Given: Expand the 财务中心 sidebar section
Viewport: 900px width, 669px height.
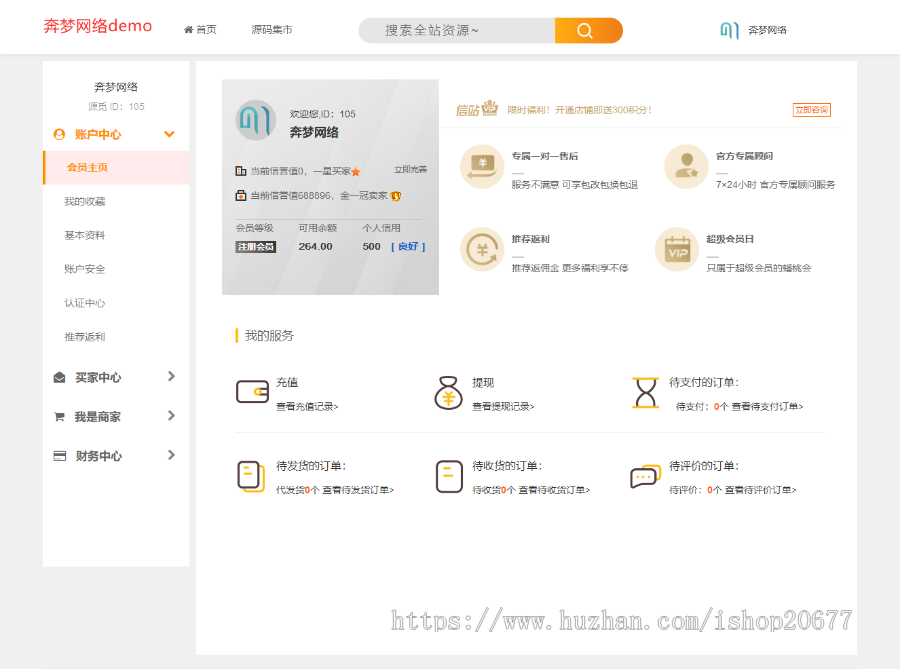Looking at the screenshot, I should (115, 455).
